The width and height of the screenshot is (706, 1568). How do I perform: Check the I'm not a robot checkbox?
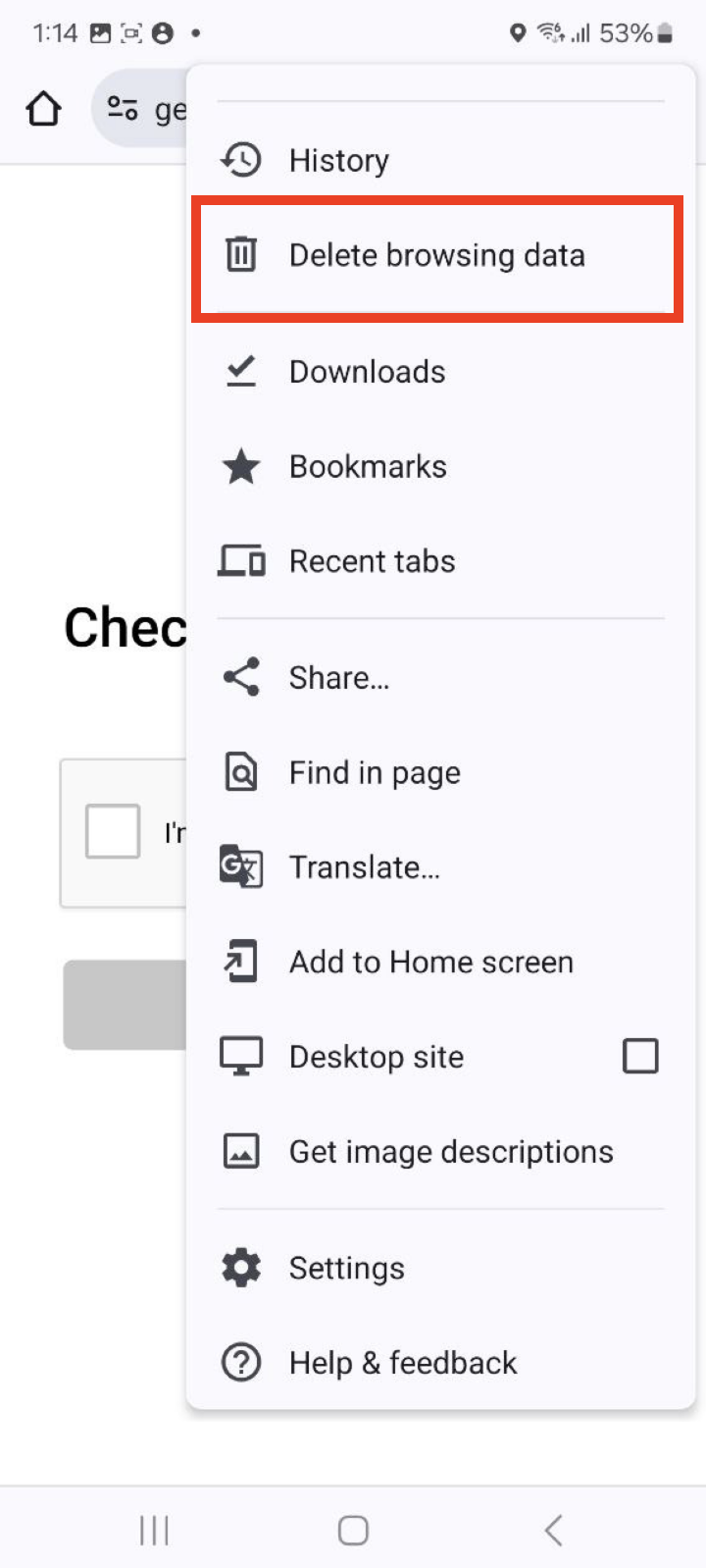[111, 830]
